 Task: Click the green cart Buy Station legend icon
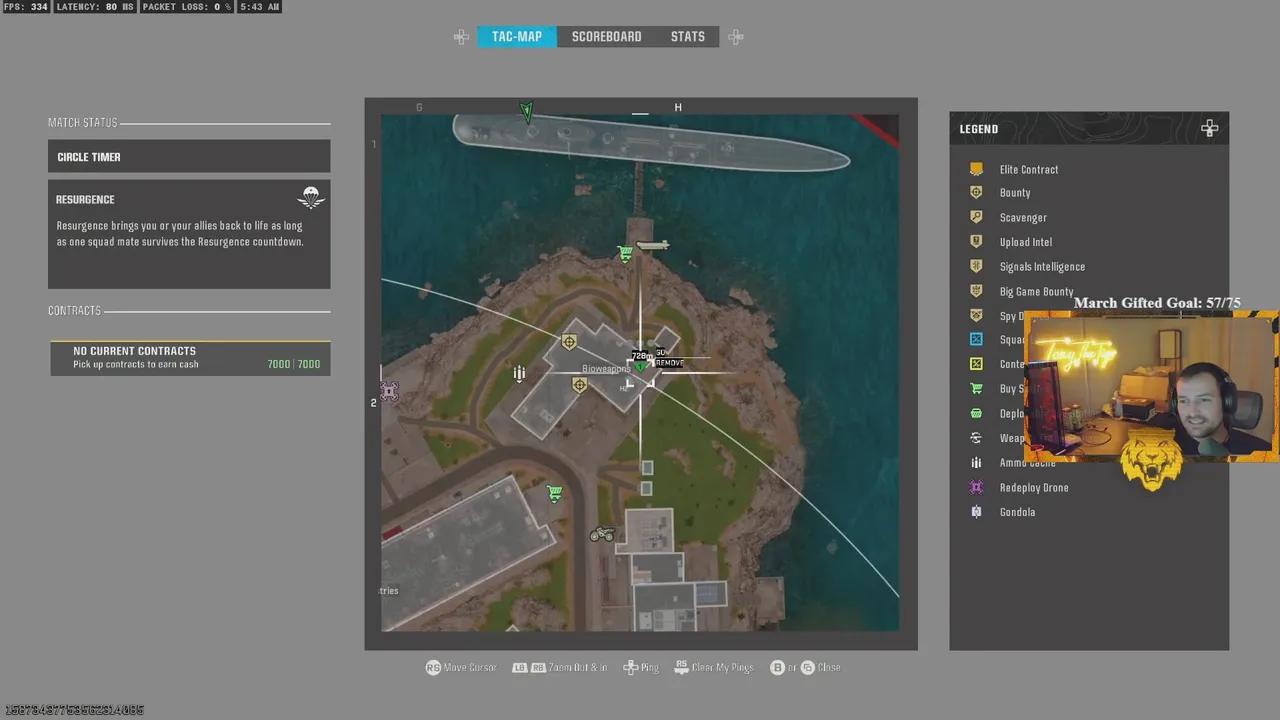coord(976,389)
